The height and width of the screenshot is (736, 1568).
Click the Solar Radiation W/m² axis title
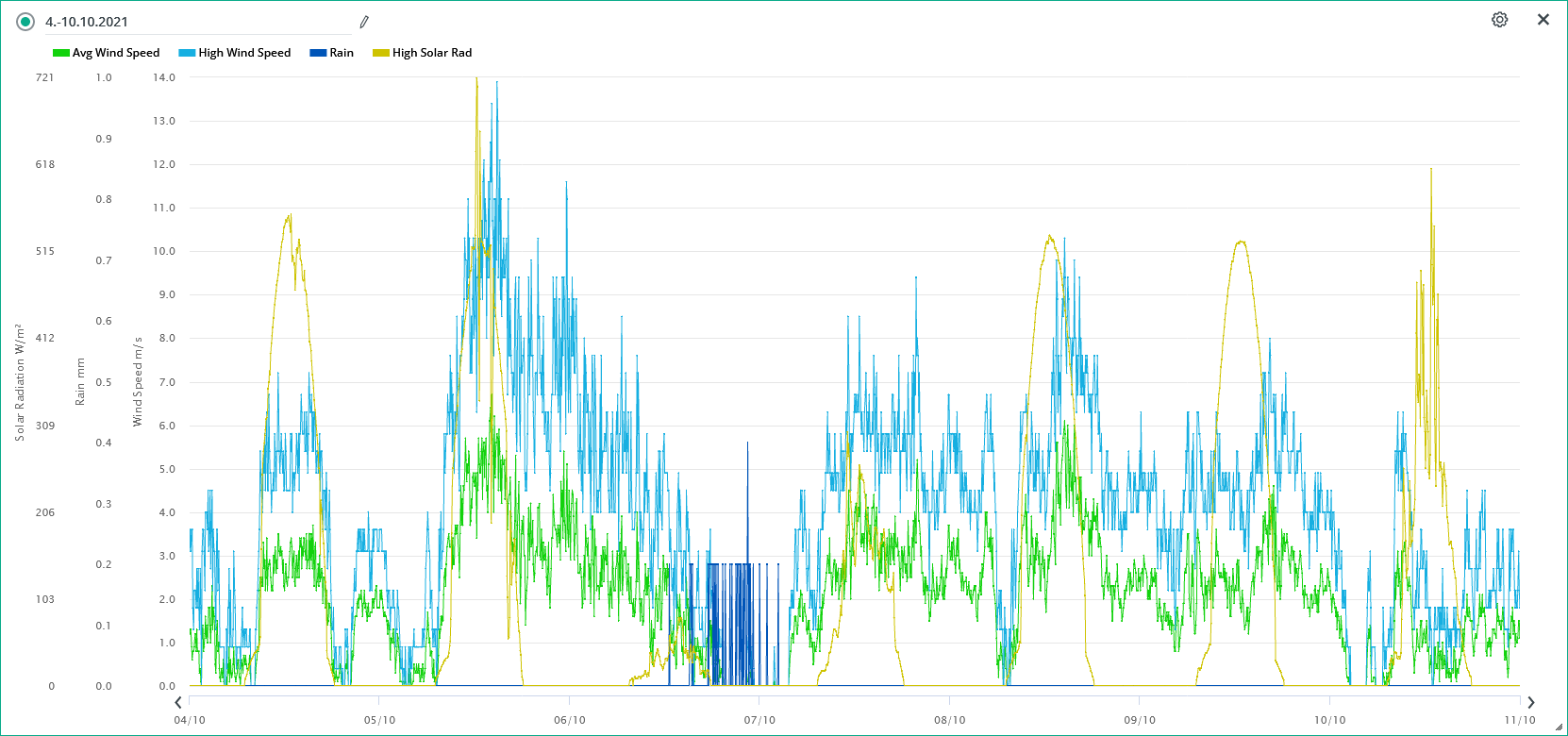click(x=19, y=381)
